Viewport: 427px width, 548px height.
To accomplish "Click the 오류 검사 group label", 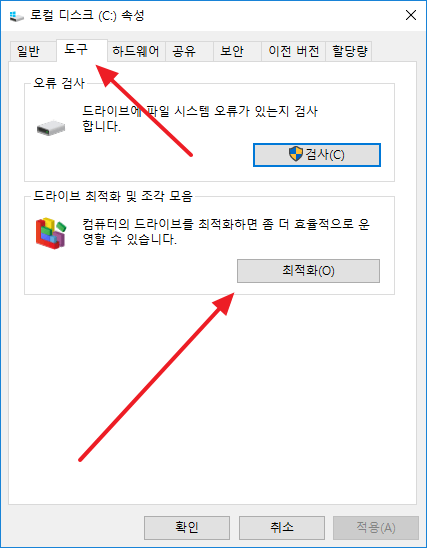I will pyautogui.click(x=59, y=83).
